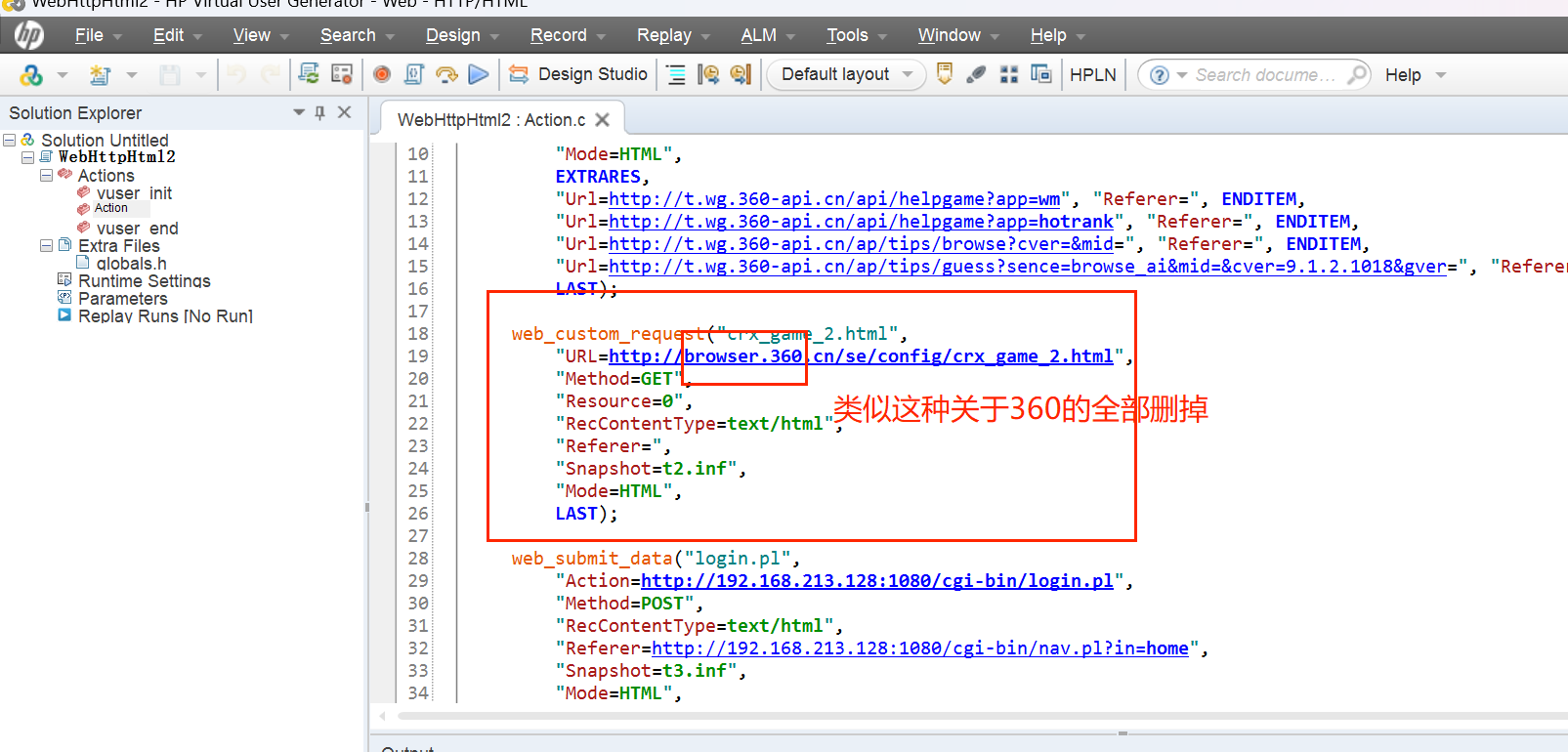
Task: Open the New Script dropdown arrow
Action: tap(132, 75)
